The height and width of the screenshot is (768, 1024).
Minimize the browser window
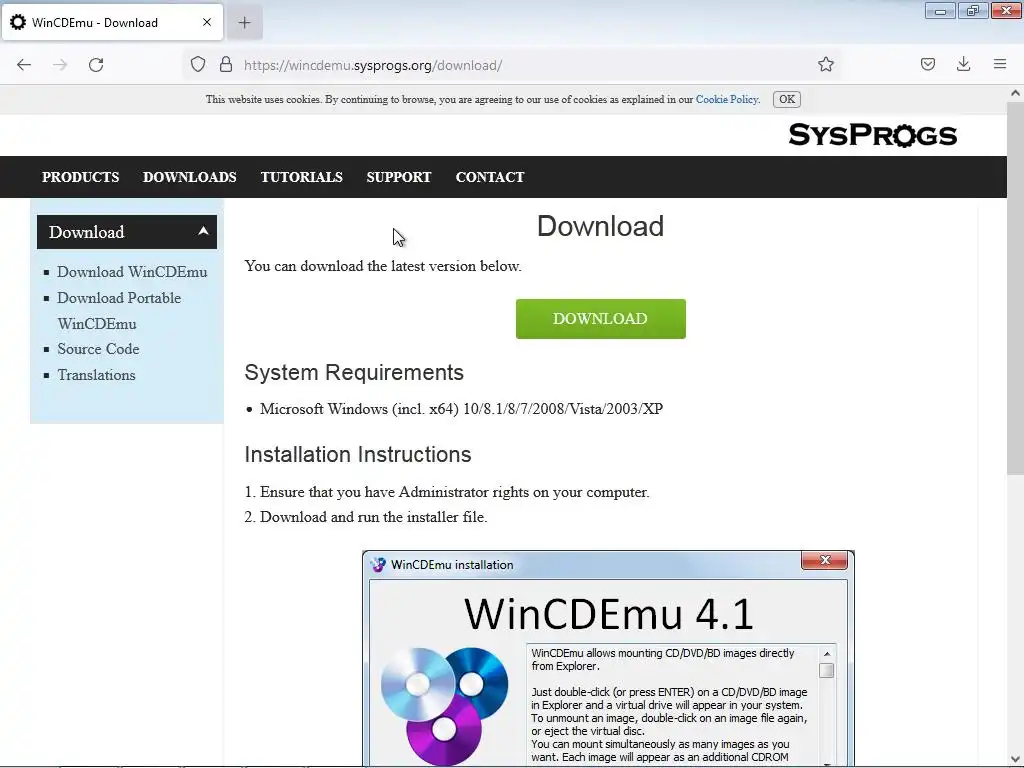pos(940,11)
